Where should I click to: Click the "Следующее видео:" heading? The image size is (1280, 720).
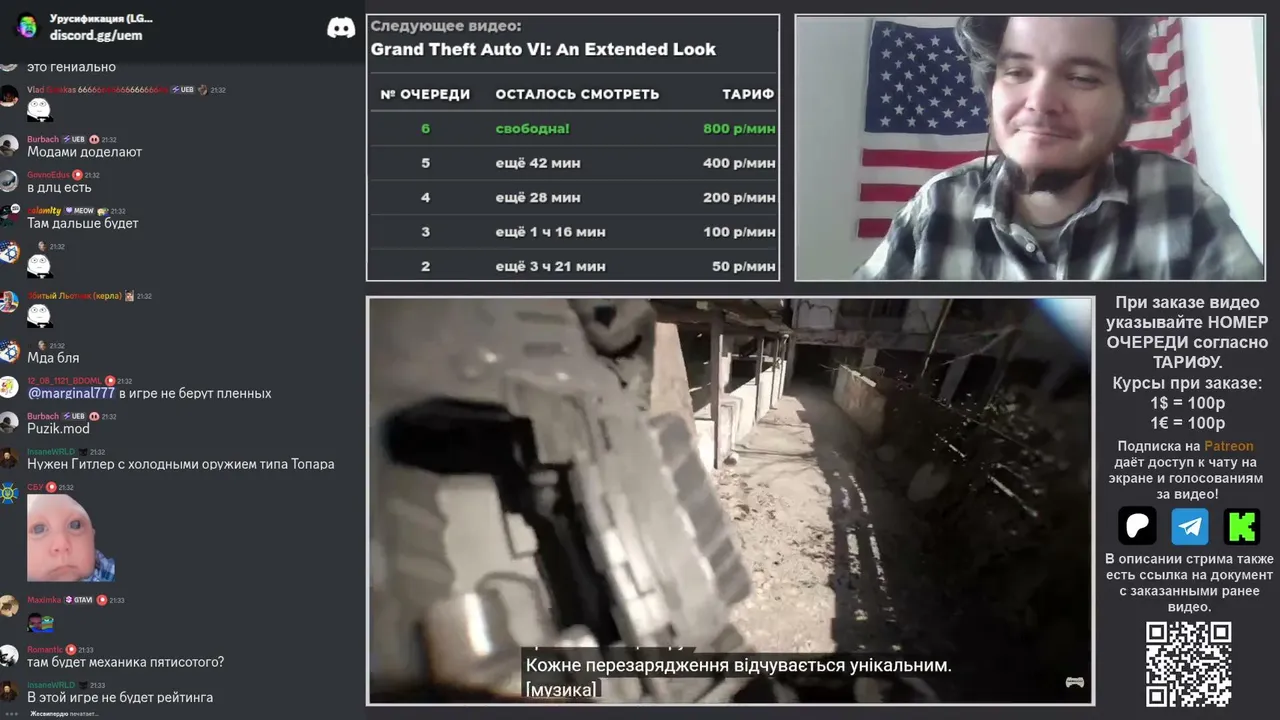coord(446,27)
